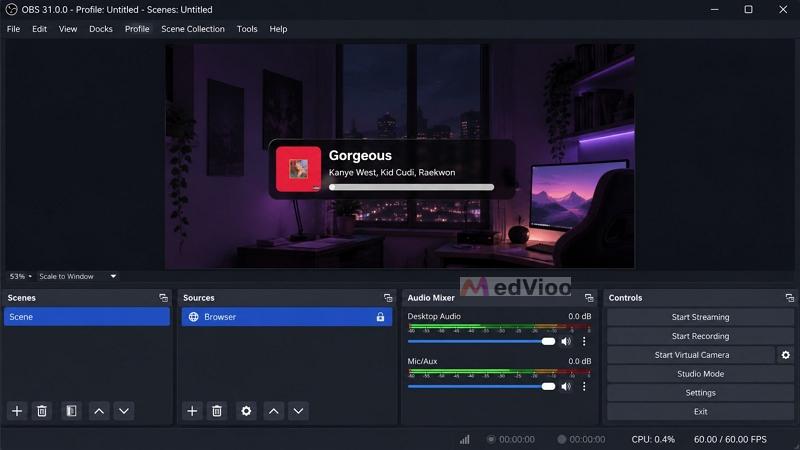Adjust the Mic/Aux volume slider

[x=481, y=386]
